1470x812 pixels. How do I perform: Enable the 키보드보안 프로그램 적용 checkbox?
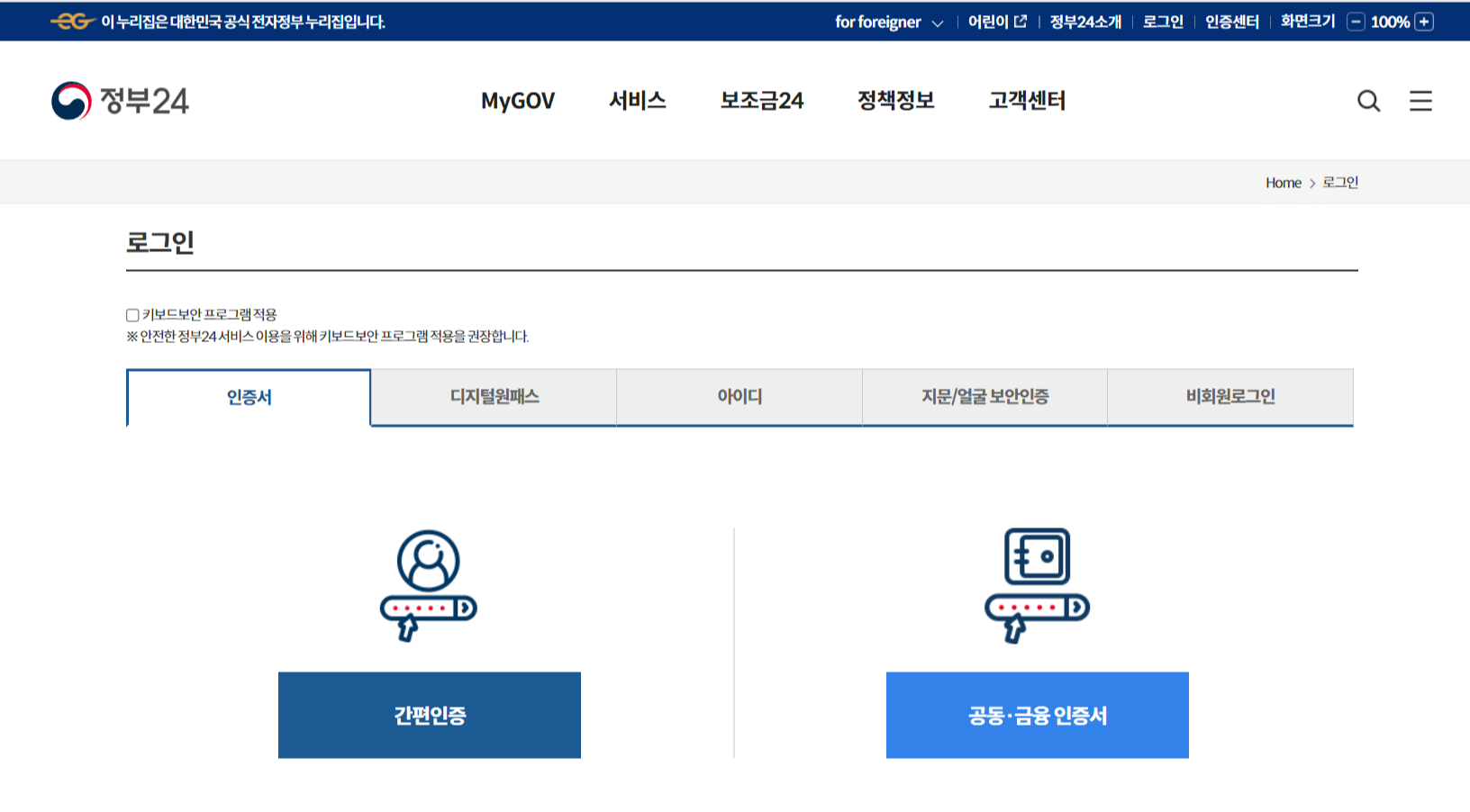pos(132,313)
